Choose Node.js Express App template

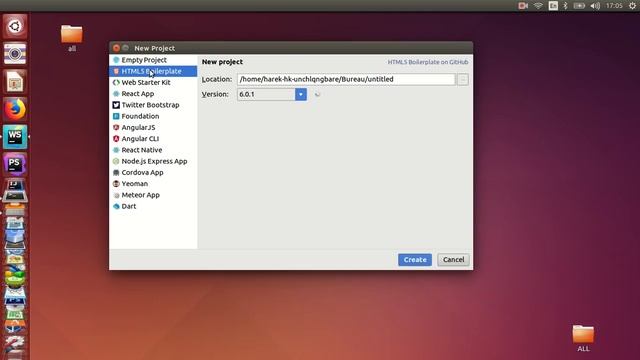[x=153, y=161]
